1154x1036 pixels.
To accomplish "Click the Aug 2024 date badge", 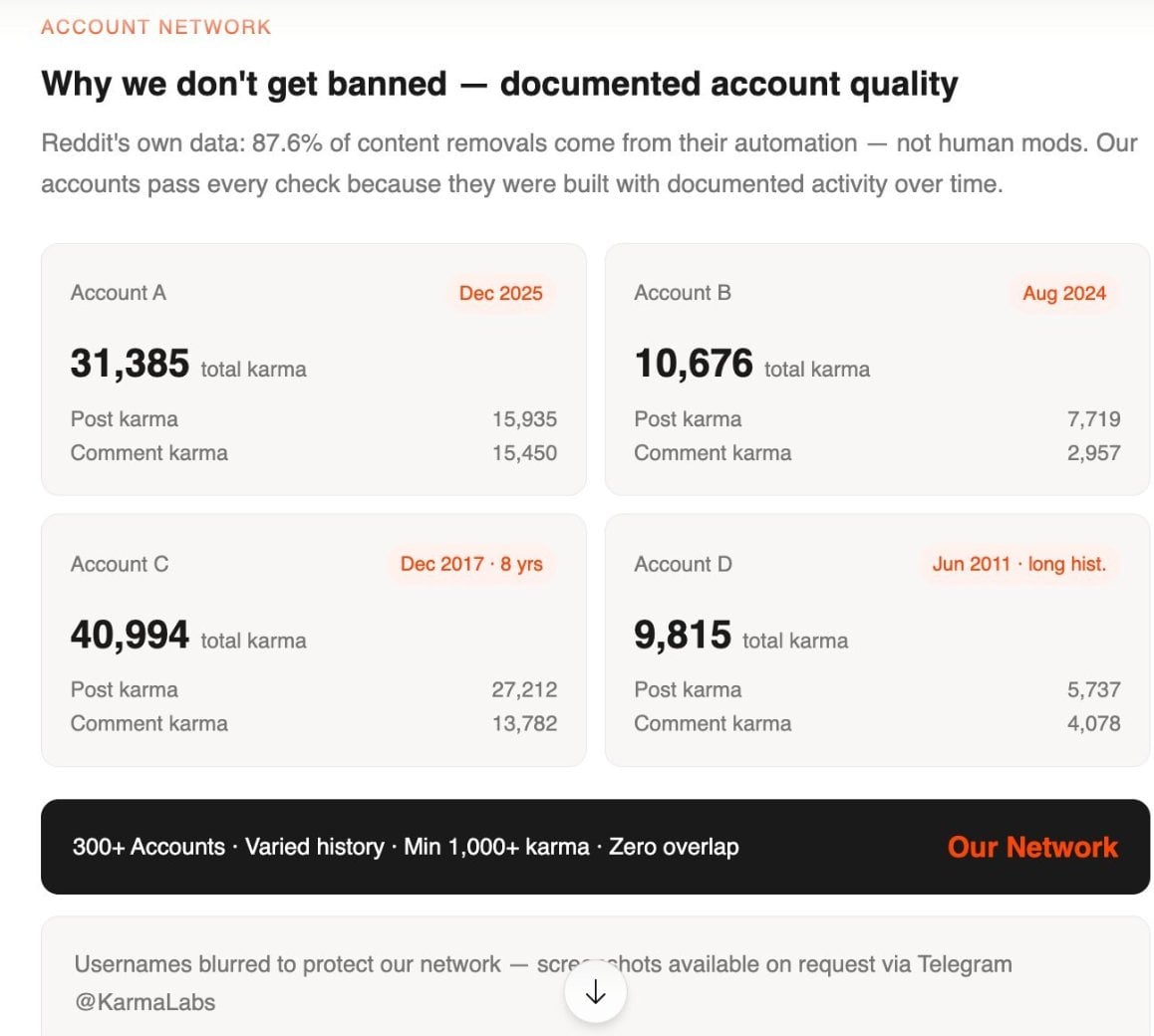I will (1064, 293).
